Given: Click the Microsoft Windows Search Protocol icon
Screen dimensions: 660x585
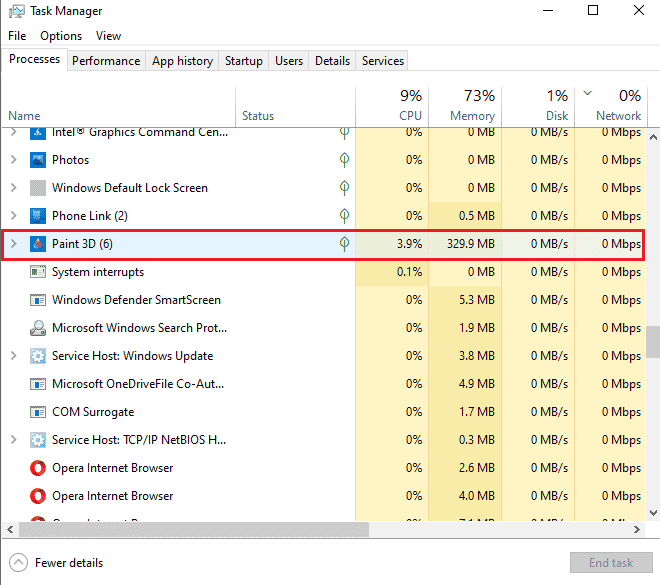Looking at the screenshot, I should 38,328.
